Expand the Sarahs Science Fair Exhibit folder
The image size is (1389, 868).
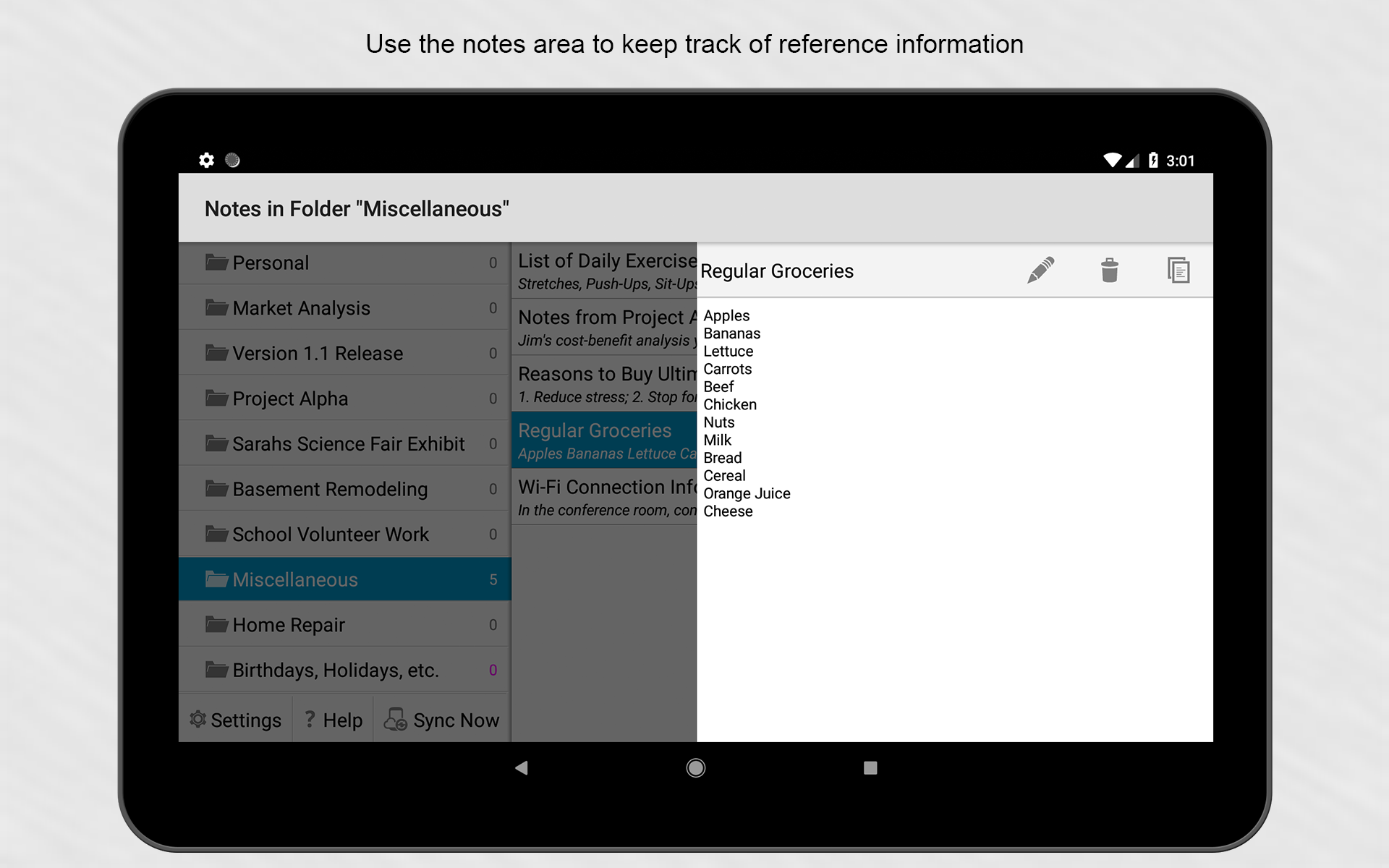point(347,443)
